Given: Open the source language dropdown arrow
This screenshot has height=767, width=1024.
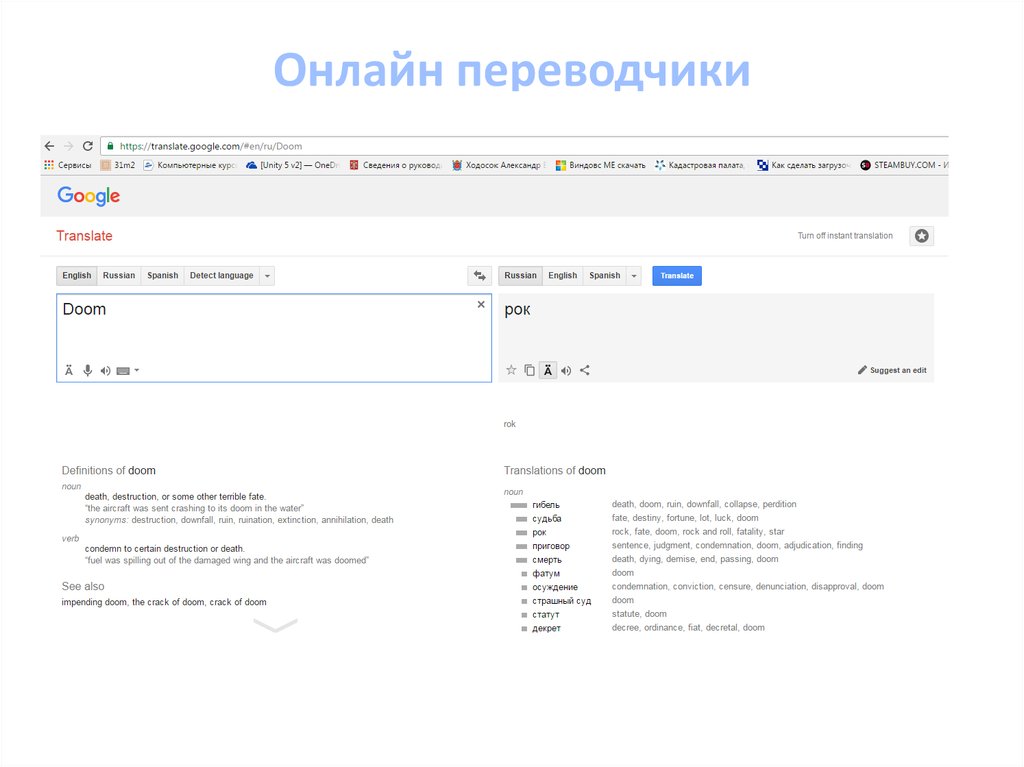Looking at the screenshot, I should [x=267, y=276].
